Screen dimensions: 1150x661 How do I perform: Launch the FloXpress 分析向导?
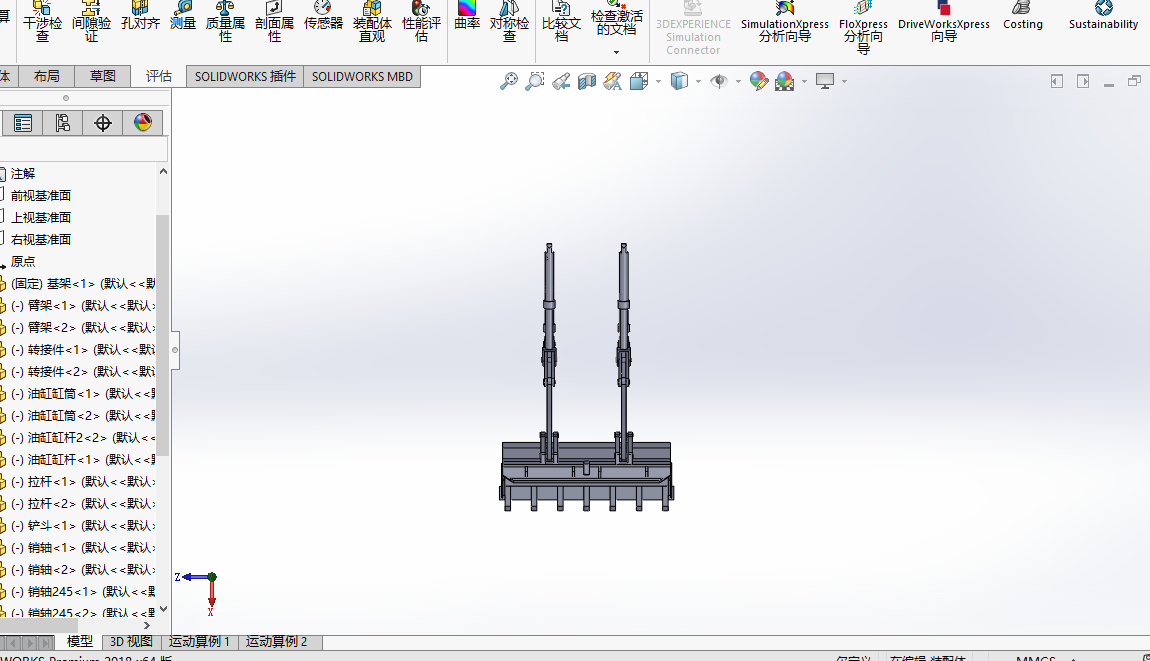point(863,28)
